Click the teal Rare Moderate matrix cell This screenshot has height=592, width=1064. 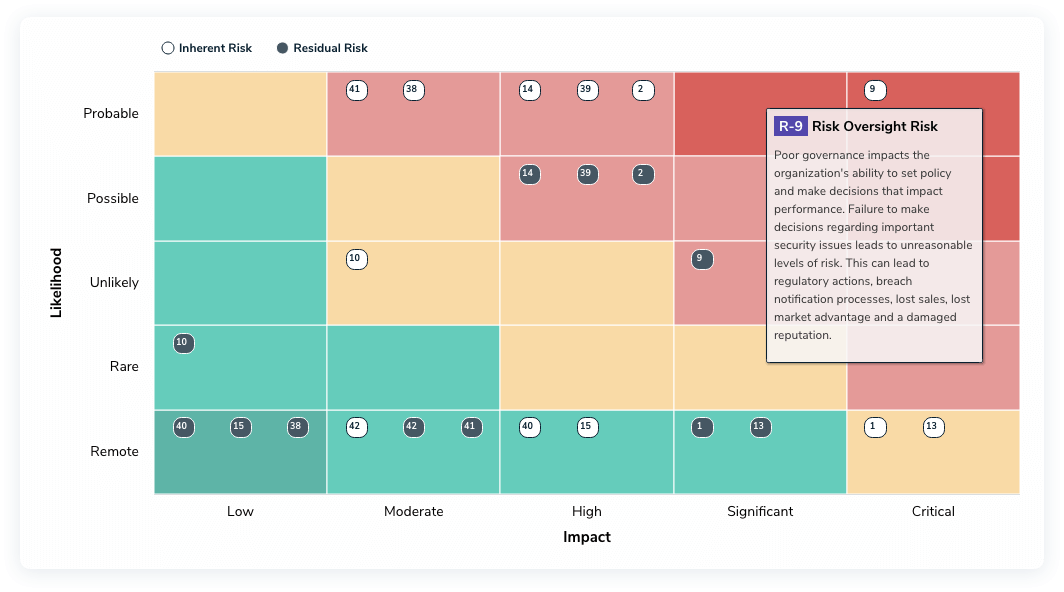point(413,367)
